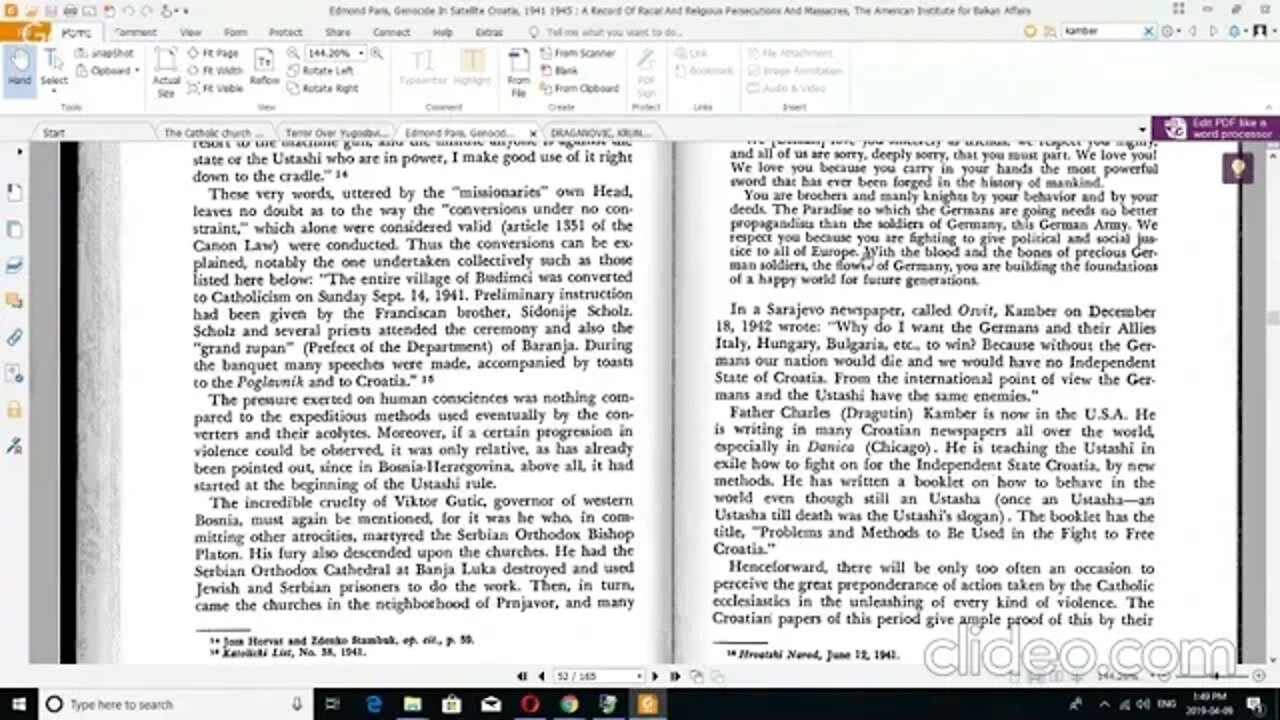1280x720 pixels.
Task: Open the Attachments paperclip panel
Action: pos(14,337)
